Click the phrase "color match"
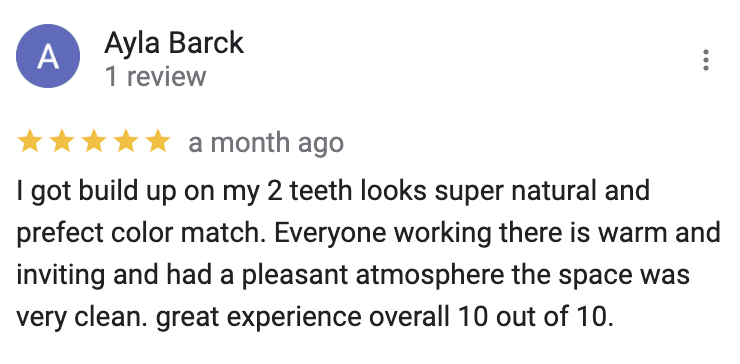 click(x=188, y=233)
